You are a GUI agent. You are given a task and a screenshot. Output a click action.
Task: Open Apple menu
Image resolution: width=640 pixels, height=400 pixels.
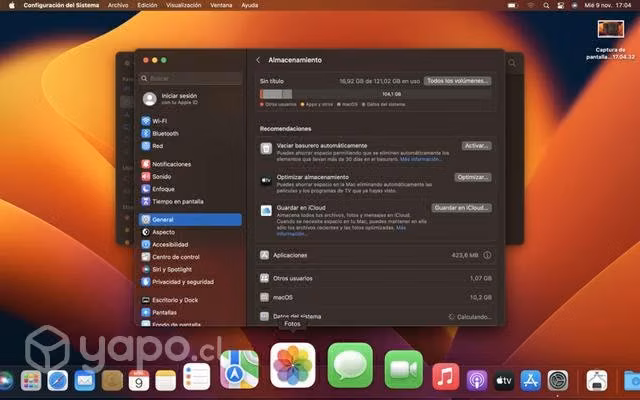click(x=12, y=5)
